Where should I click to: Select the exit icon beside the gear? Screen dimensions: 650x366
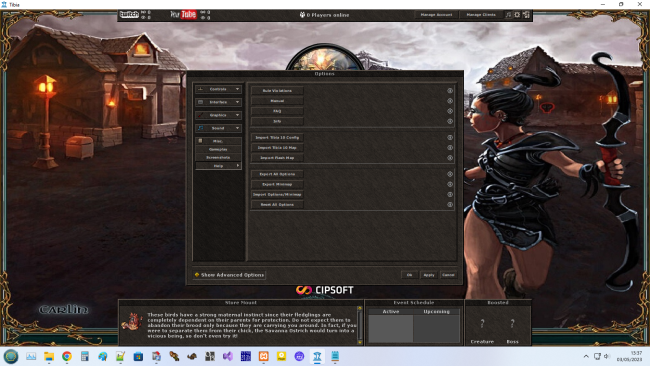click(526, 15)
